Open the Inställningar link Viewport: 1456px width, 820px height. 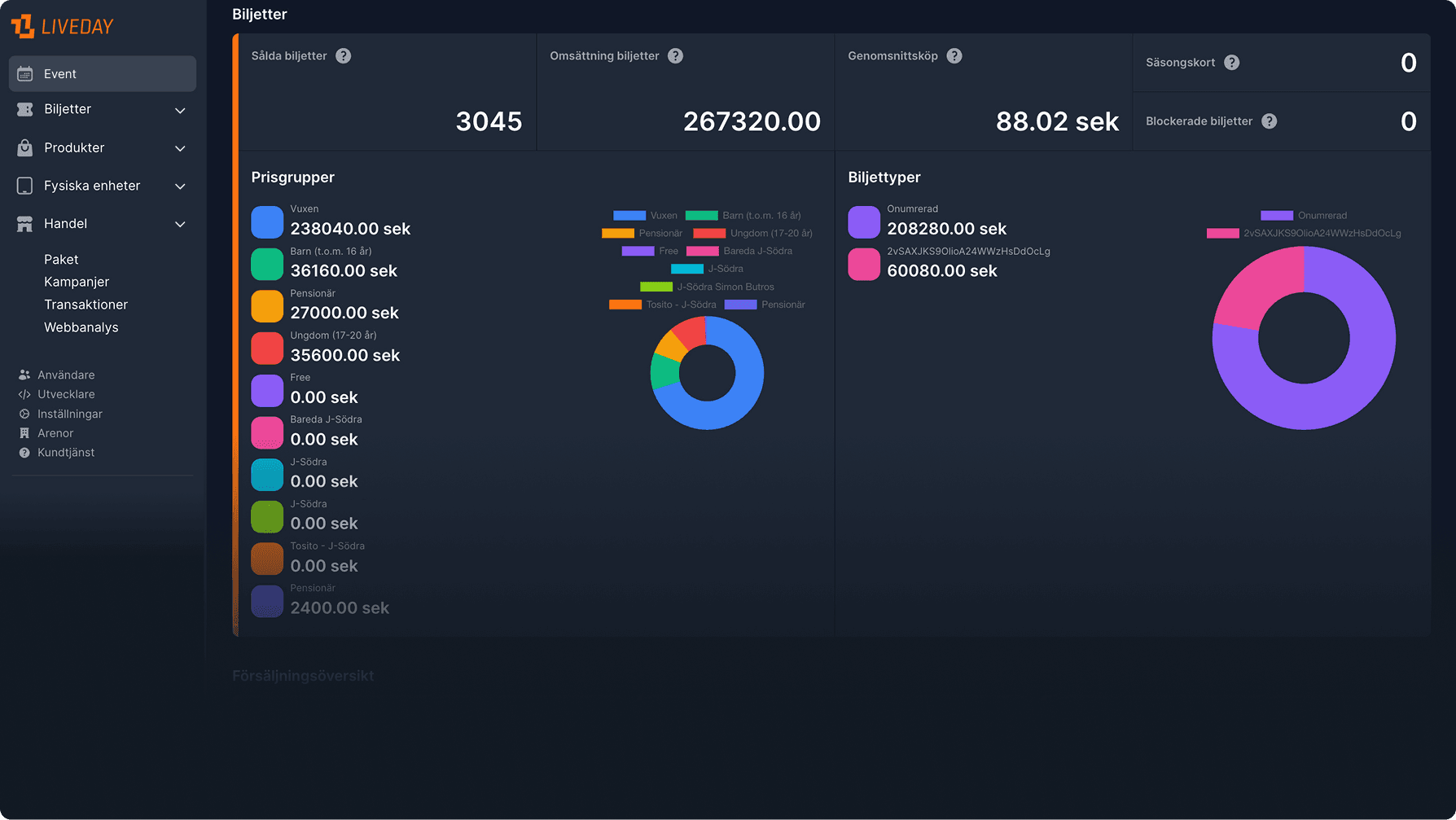(69, 414)
